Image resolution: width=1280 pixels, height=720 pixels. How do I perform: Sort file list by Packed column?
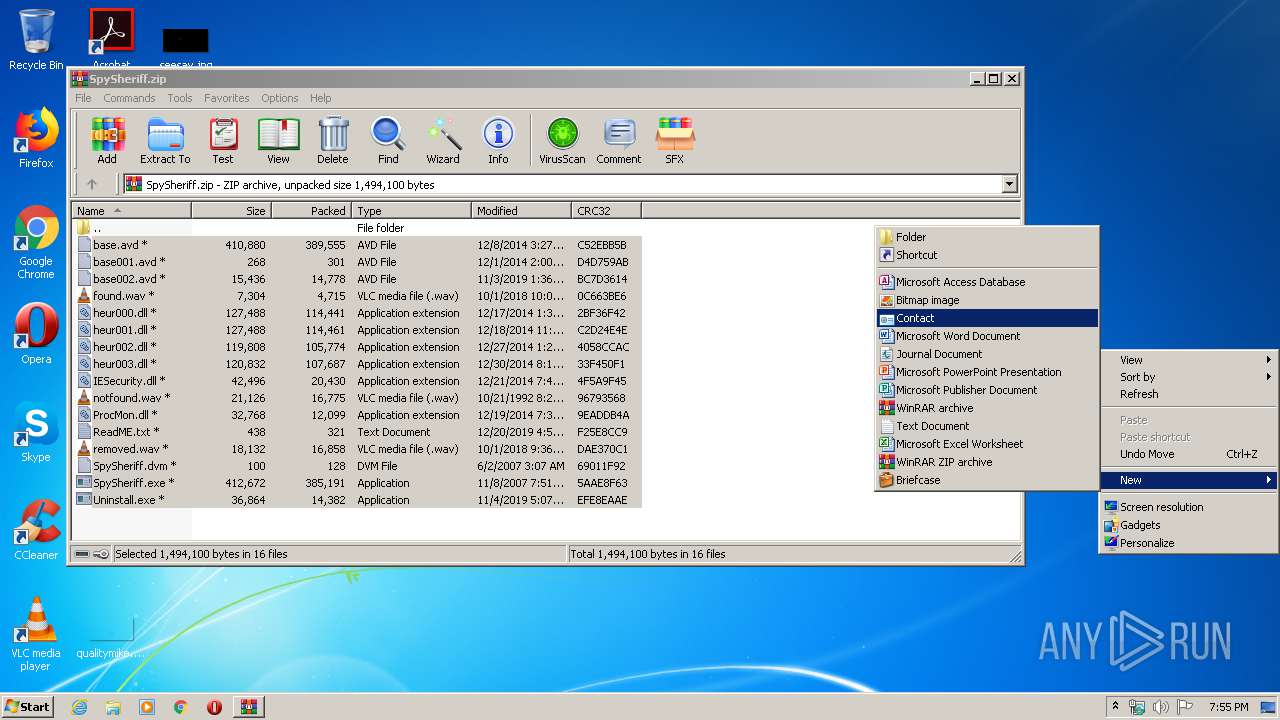pyautogui.click(x=311, y=211)
